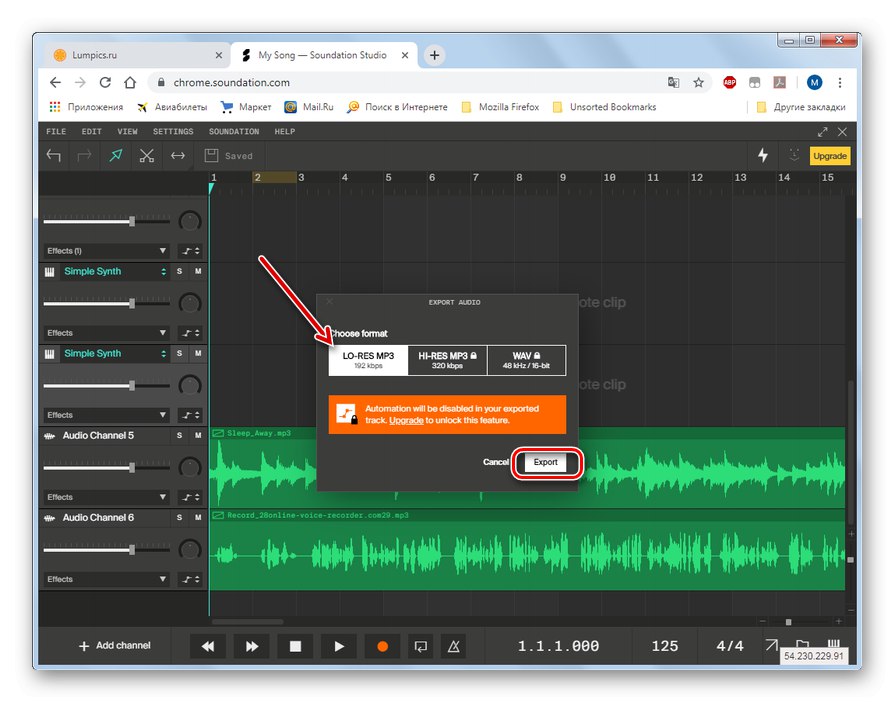Screen dimensions: 895x703
Task: Open the FILE menu
Action: [56, 132]
